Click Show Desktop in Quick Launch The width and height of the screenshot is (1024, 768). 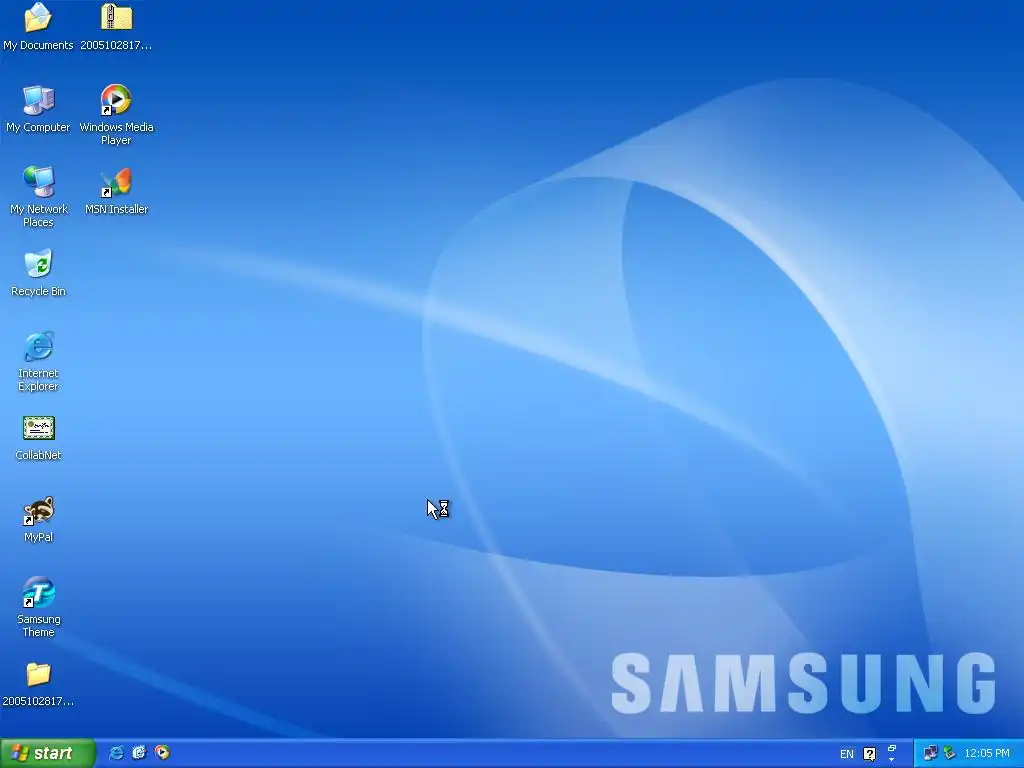(139, 753)
